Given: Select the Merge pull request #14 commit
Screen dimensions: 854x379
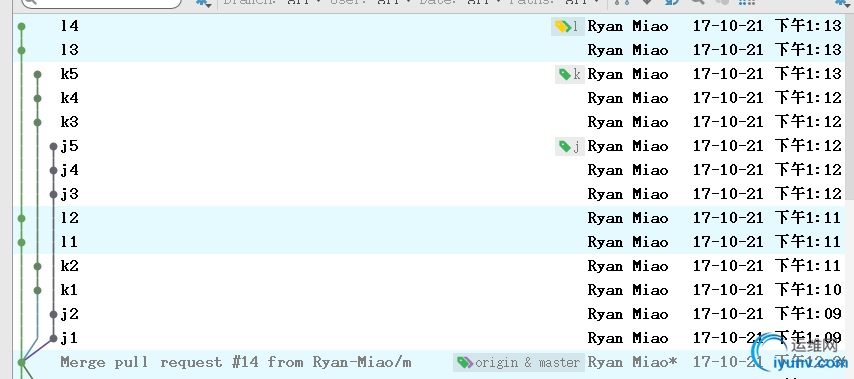Looking at the screenshot, I should click(x=236, y=362).
